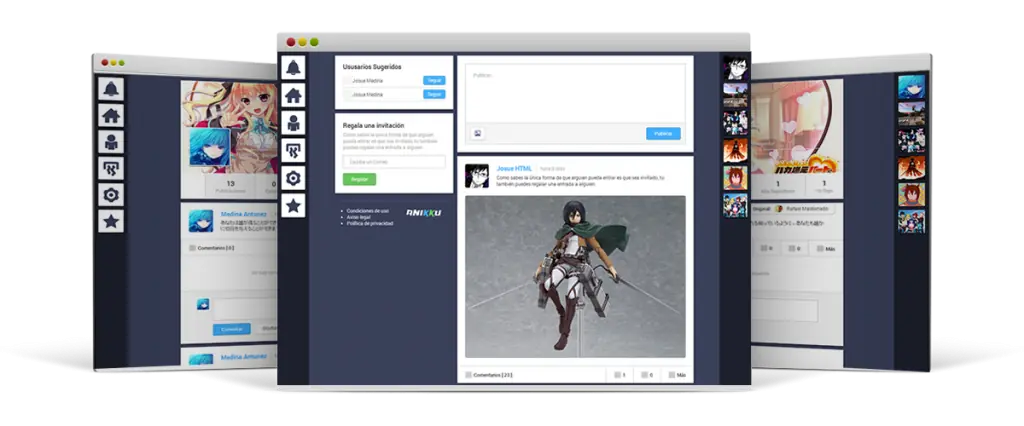This screenshot has height=426, width=1024.
Task: Open settings gear in center window sidebar
Action: click(x=293, y=178)
